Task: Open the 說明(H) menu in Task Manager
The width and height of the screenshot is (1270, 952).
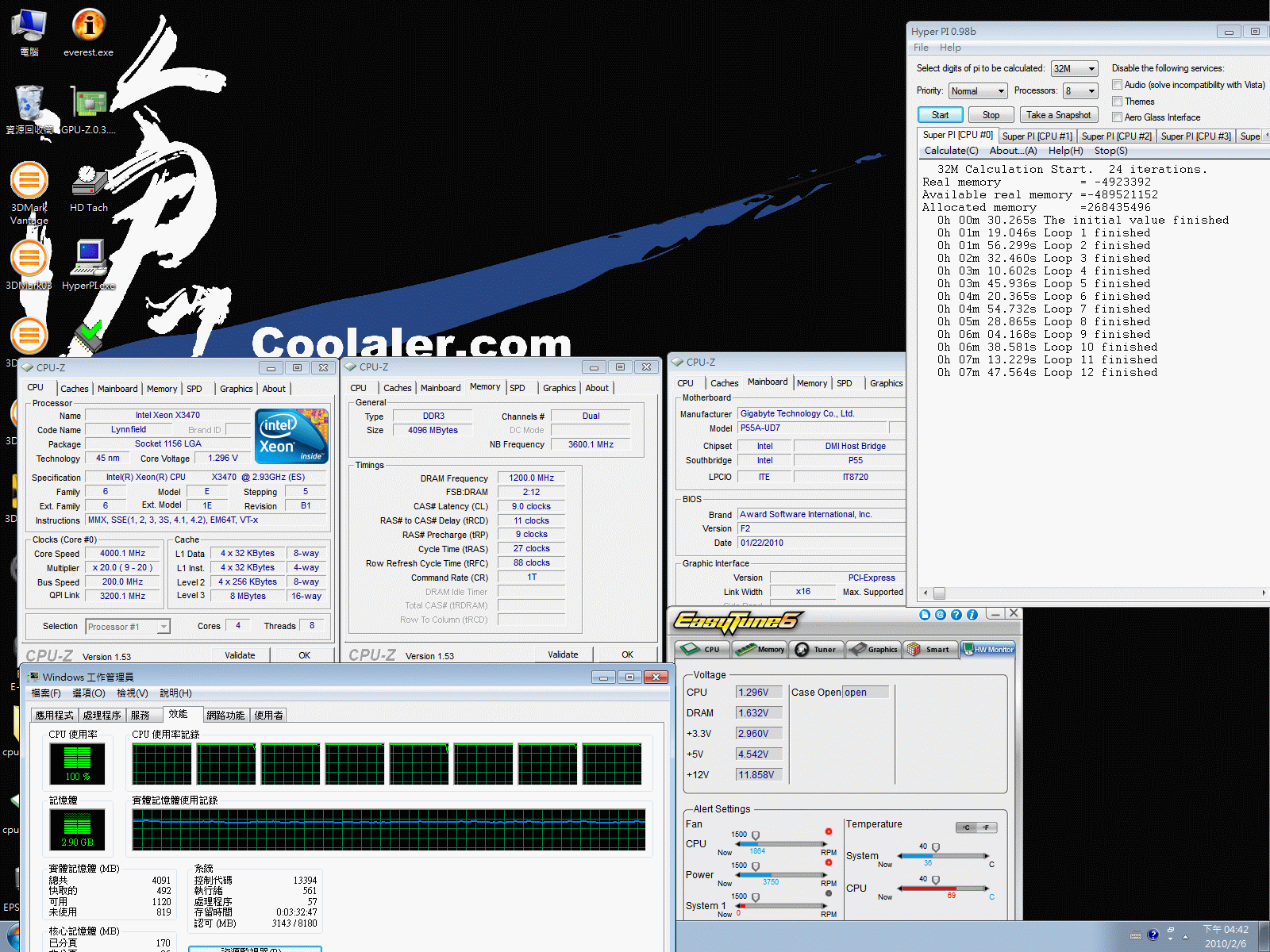Action: click(x=175, y=693)
